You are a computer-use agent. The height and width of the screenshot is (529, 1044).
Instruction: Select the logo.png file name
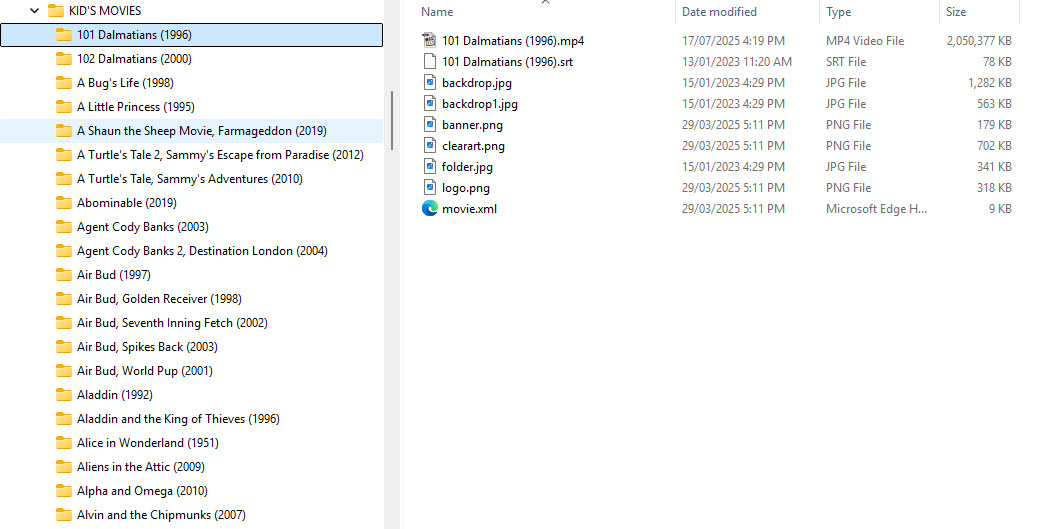(465, 188)
